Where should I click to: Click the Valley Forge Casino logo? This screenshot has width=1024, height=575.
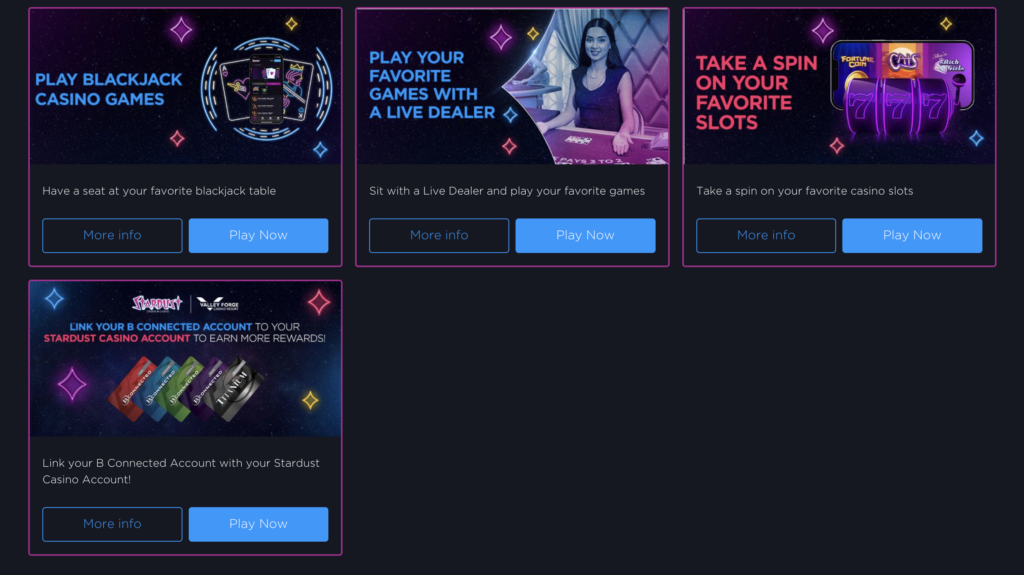(218, 304)
